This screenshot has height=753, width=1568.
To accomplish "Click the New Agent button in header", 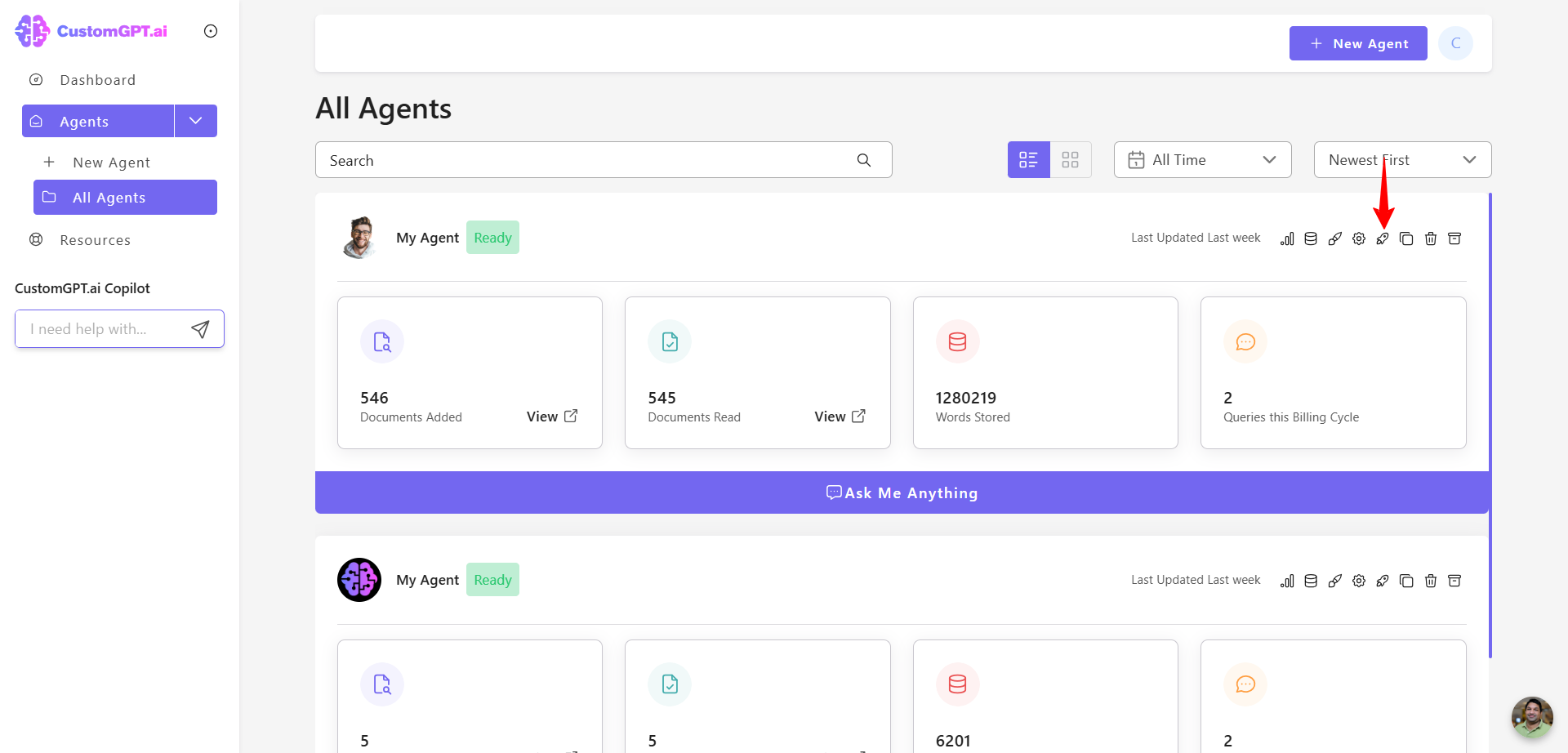I will (1358, 43).
